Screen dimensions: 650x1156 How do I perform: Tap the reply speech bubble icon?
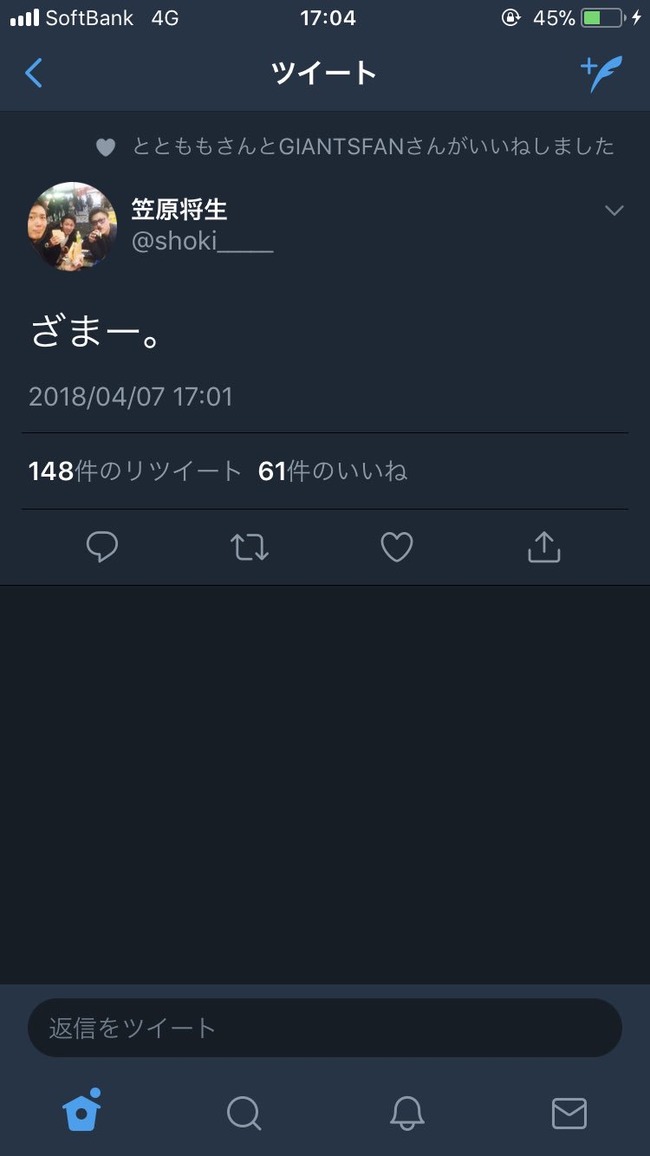pos(102,547)
